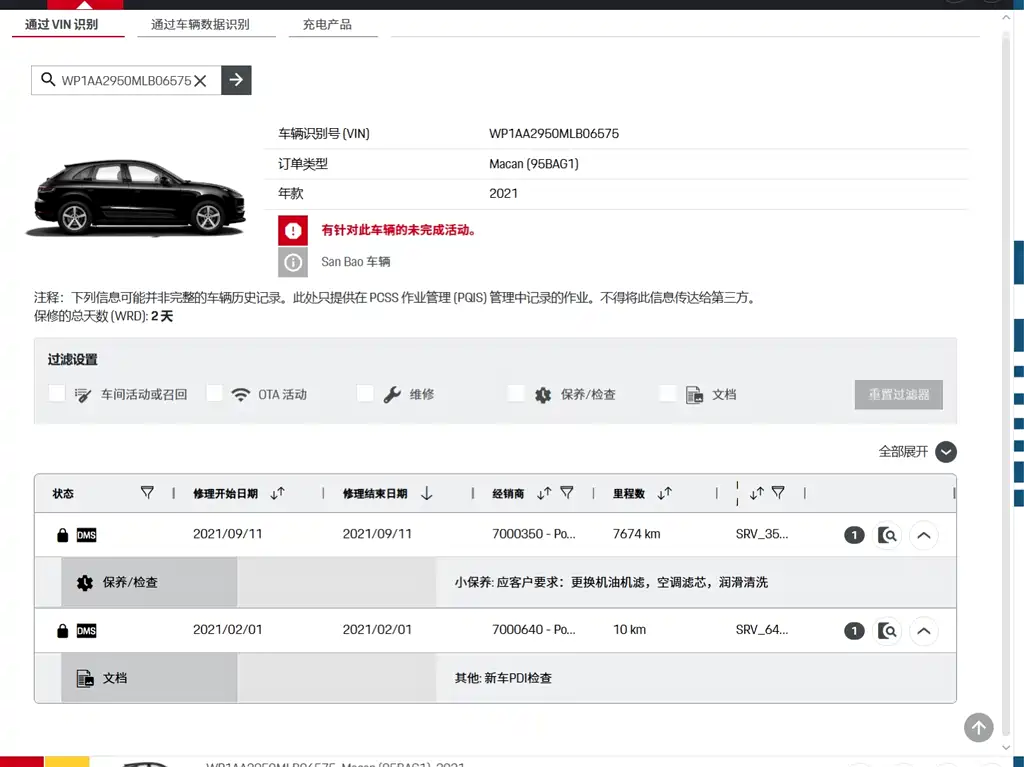
Task: Filter the 经销商 column with funnel
Action: pos(567,493)
